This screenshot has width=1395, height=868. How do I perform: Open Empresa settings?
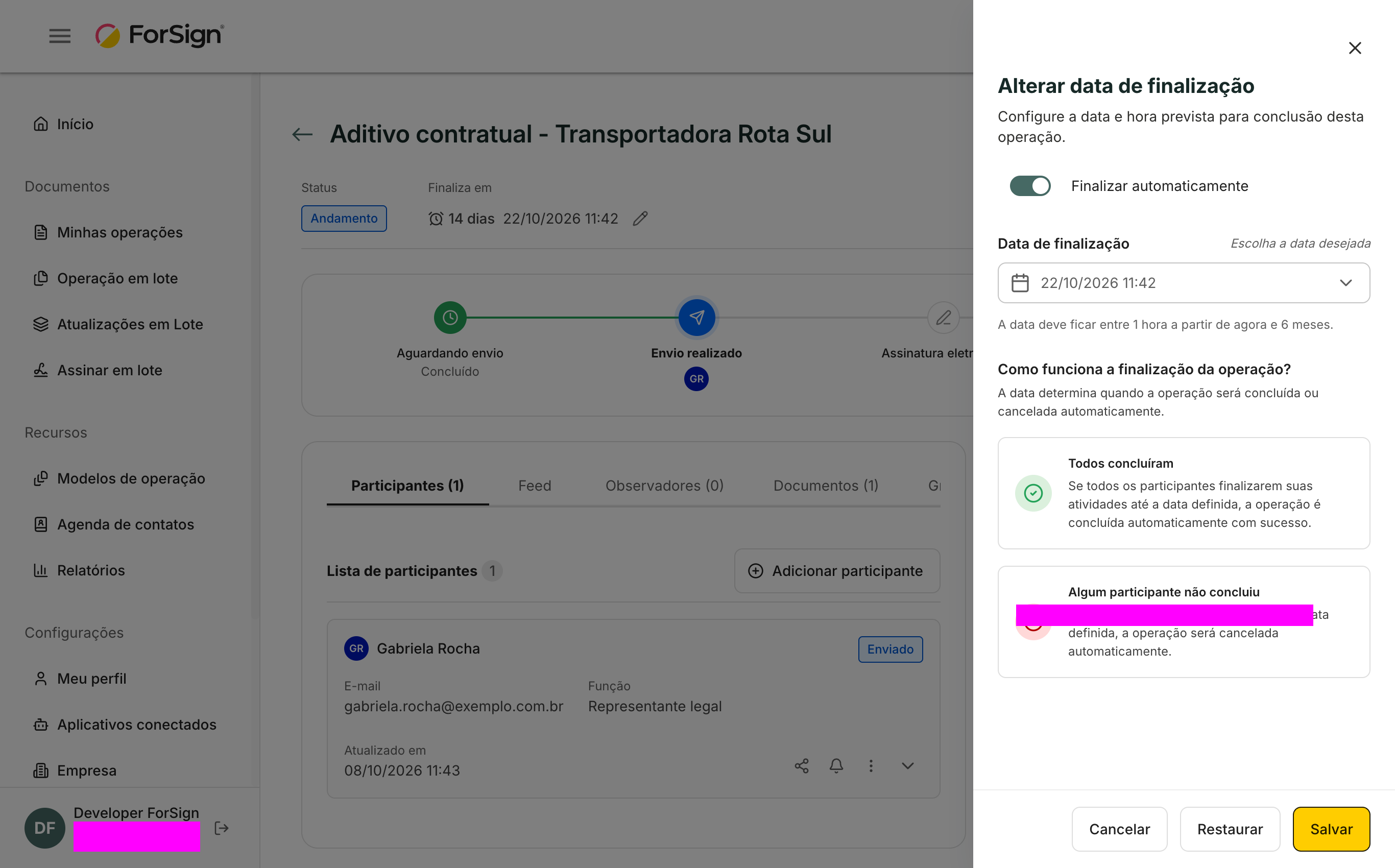(x=75, y=770)
